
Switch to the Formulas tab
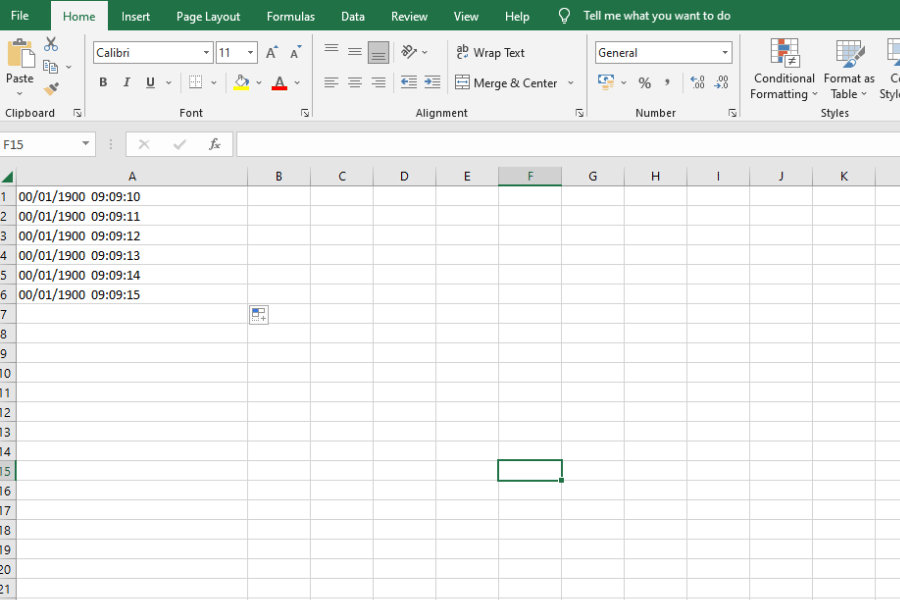290,16
